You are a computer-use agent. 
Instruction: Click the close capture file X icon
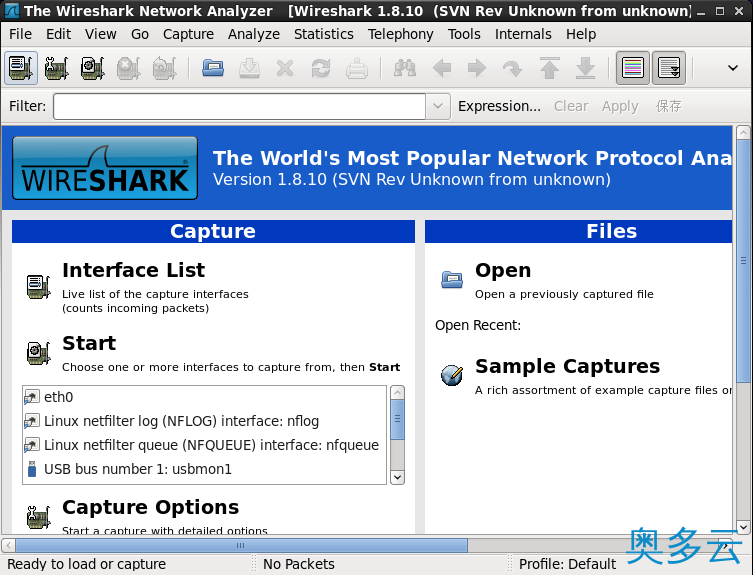285,68
